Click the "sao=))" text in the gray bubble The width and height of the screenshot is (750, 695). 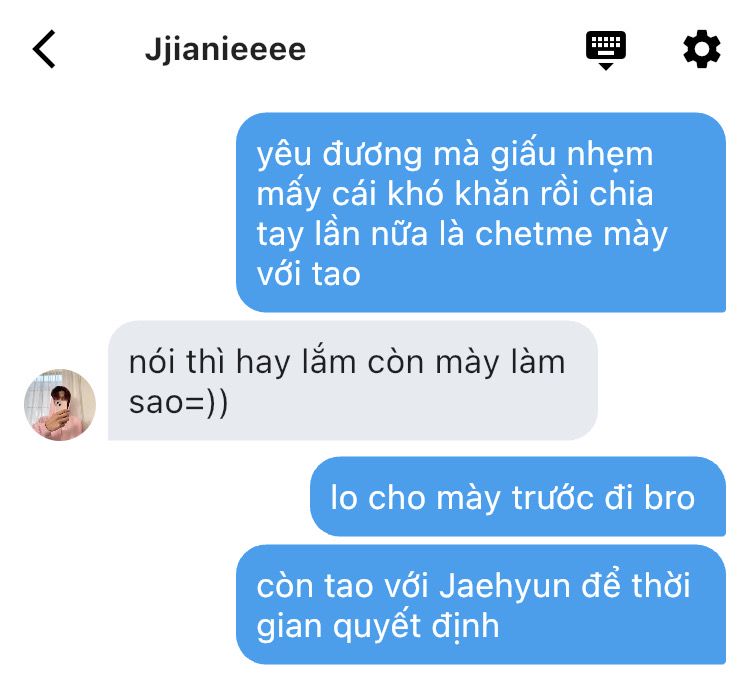tap(178, 402)
